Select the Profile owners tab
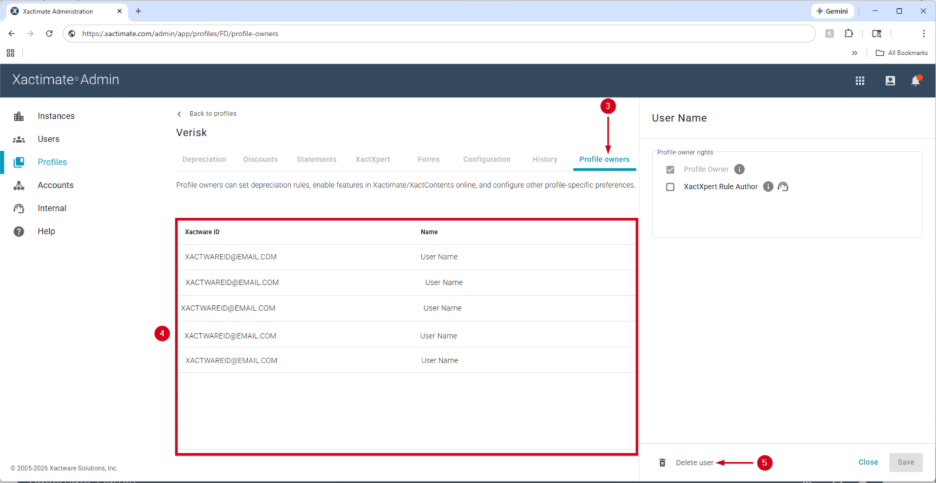Screen dimensions: 936x483 pos(604,159)
